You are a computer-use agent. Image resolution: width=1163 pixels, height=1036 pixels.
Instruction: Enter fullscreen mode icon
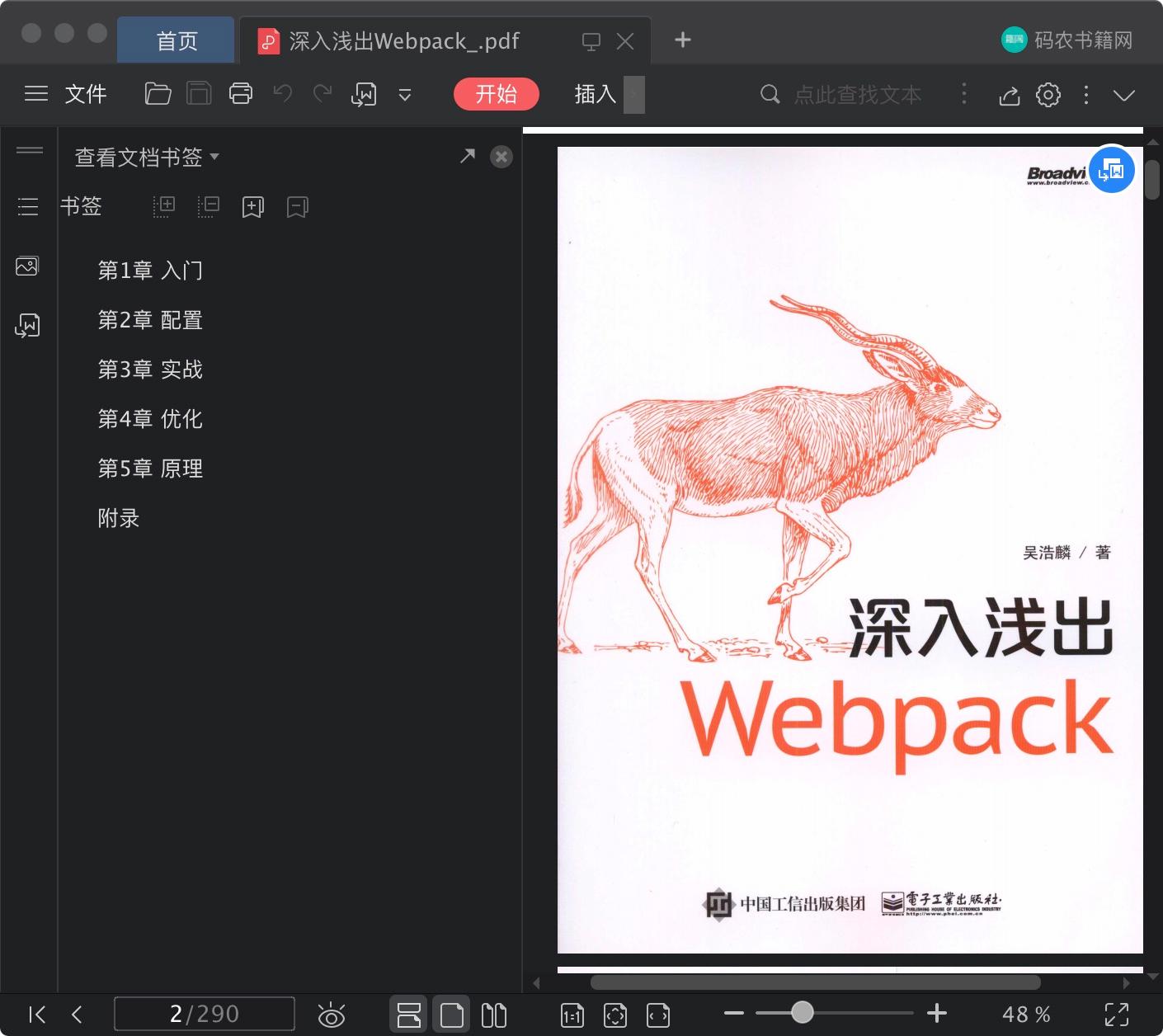1117,1015
